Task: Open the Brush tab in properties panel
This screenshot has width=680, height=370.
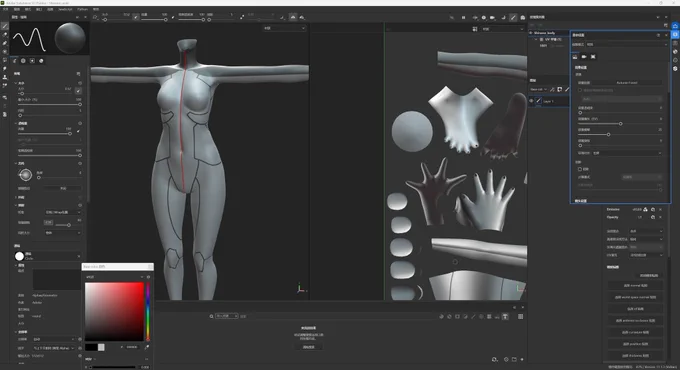Action: (14, 61)
